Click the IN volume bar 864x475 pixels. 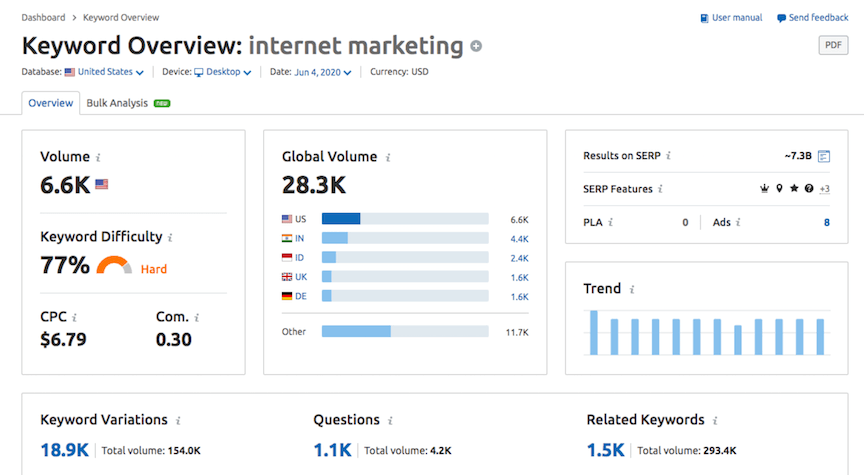[405, 238]
